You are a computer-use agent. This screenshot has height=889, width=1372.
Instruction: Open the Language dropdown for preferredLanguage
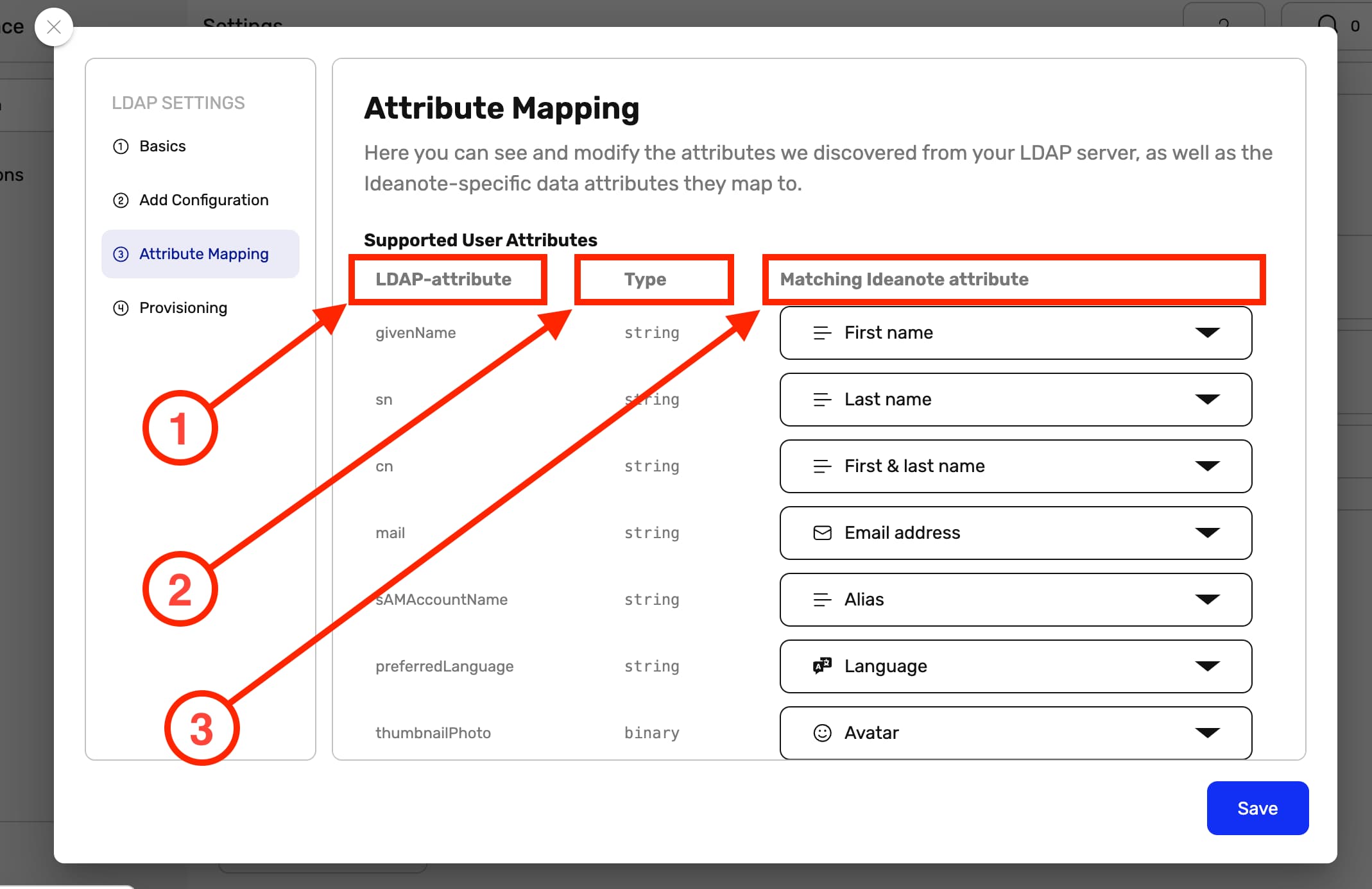(x=1207, y=666)
